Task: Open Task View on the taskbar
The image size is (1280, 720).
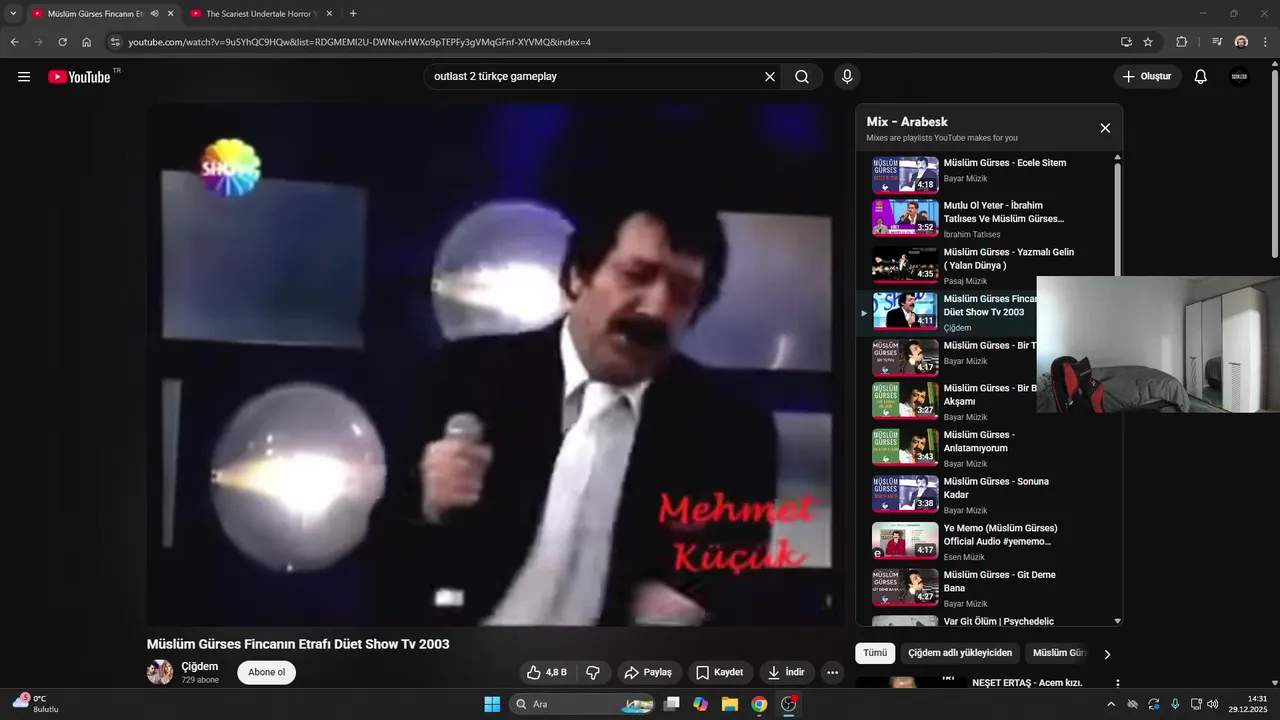Action: click(x=672, y=704)
